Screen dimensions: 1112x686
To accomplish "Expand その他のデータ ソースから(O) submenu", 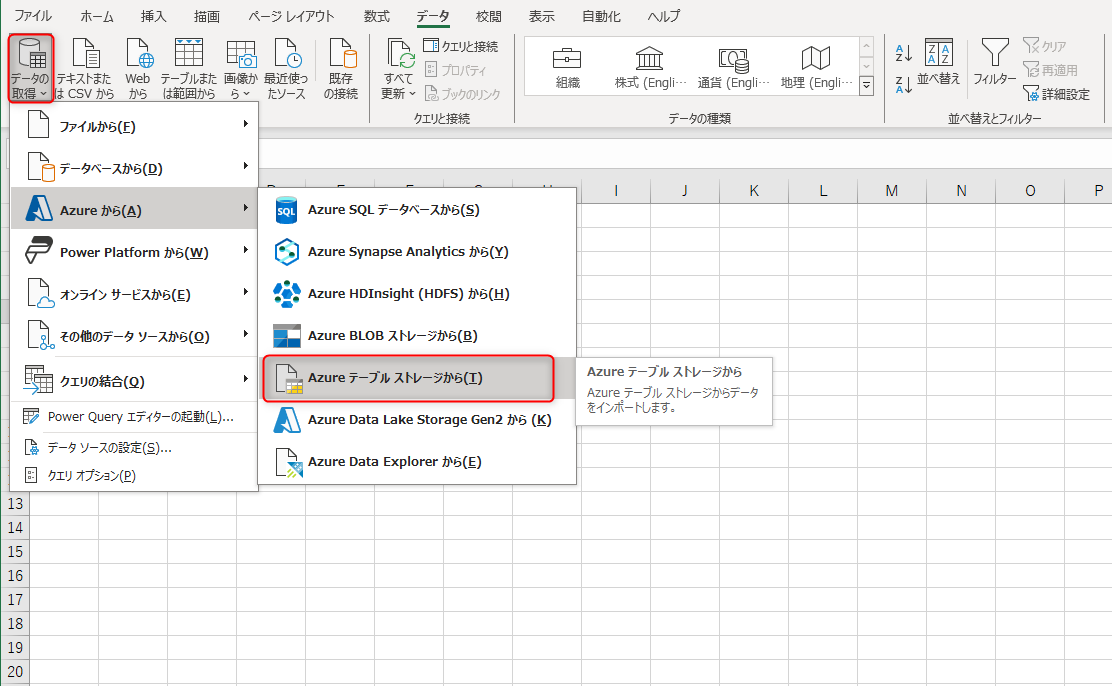I will point(134,336).
